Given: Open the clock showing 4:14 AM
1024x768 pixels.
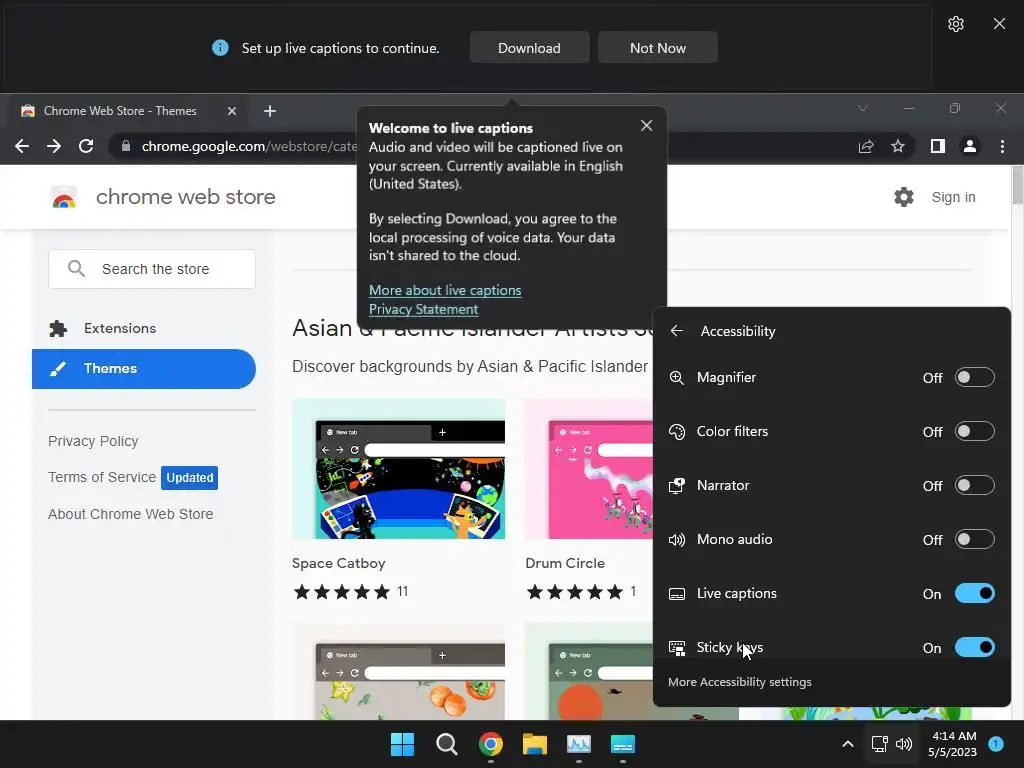Looking at the screenshot, I should (x=953, y=744).
